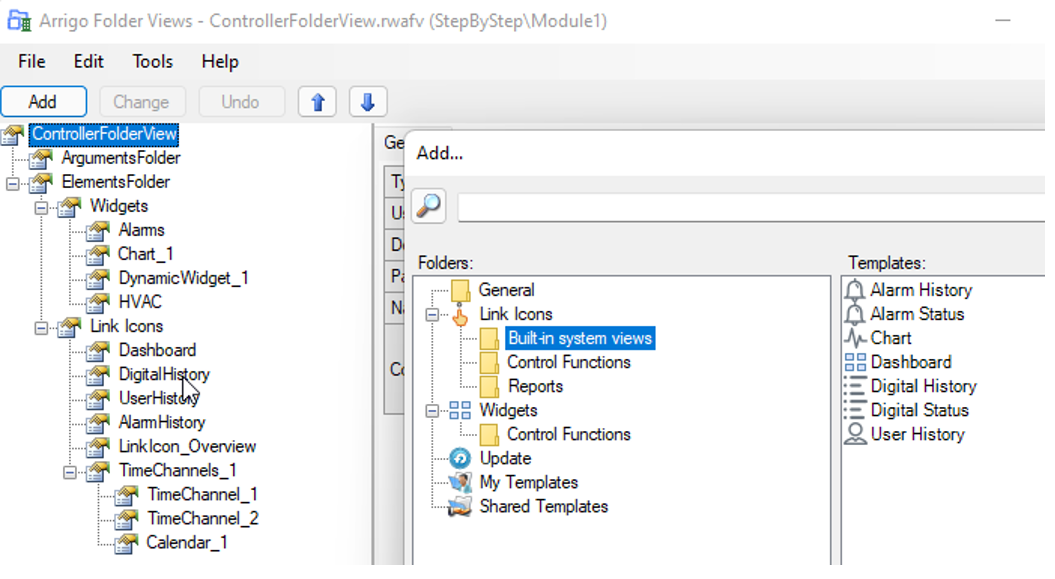This screenshot has width=1055, height=579.
Task: Click the Shared Templates label
Action: (x=544, y=507)
